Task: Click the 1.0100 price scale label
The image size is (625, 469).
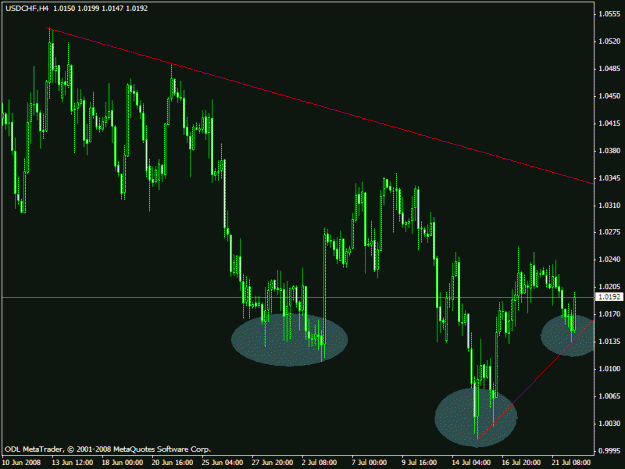Action: coord(610,369)
